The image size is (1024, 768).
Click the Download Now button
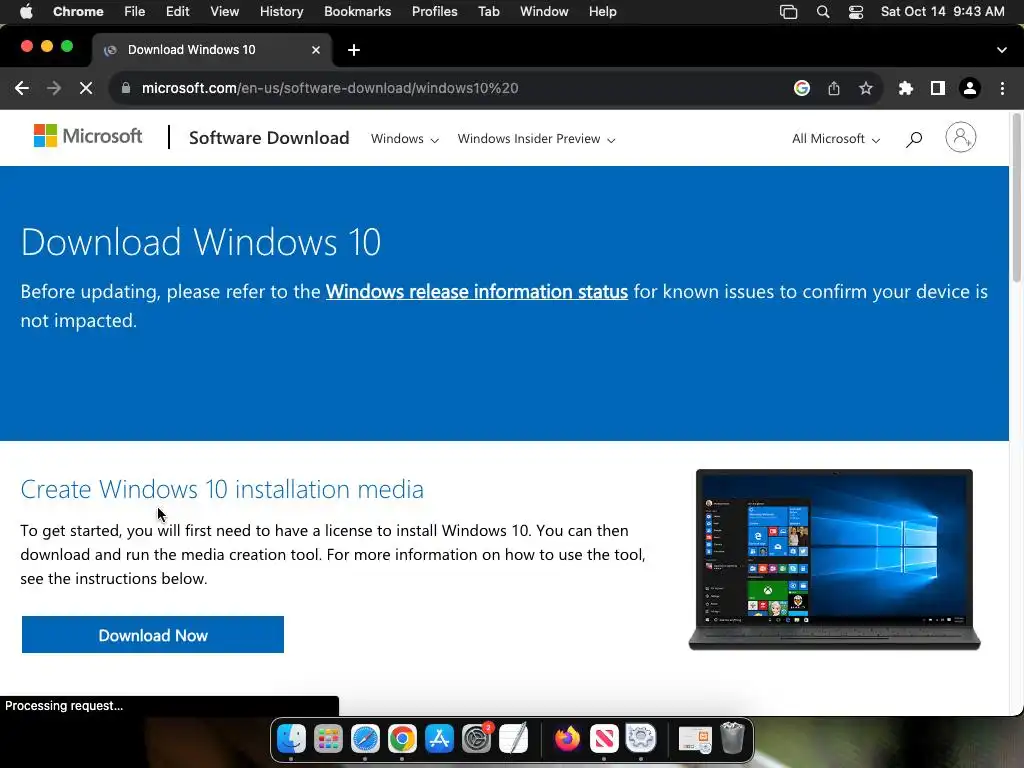(x=153, y=635)
